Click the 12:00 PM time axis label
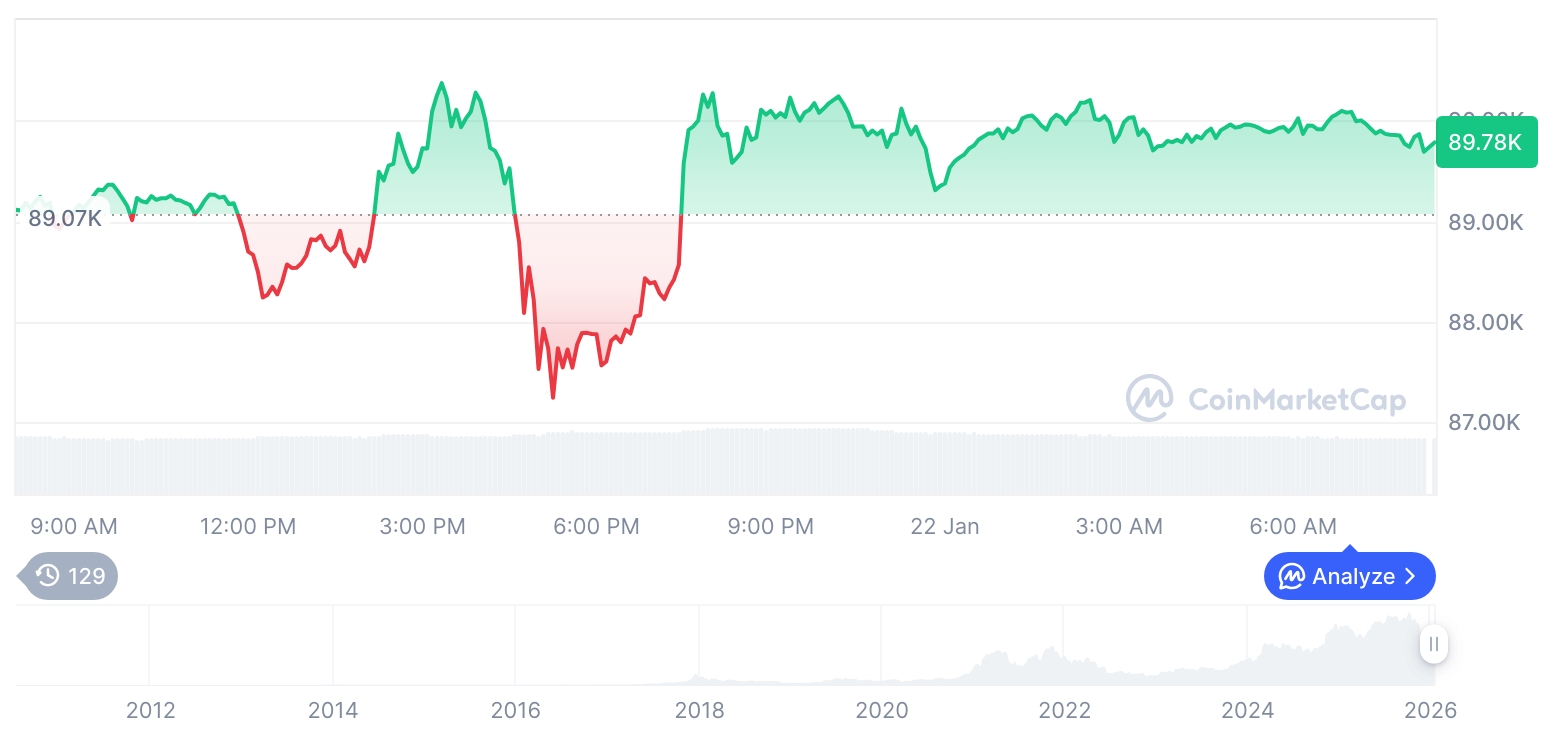 pyautogui.click(x=248, y=526)
